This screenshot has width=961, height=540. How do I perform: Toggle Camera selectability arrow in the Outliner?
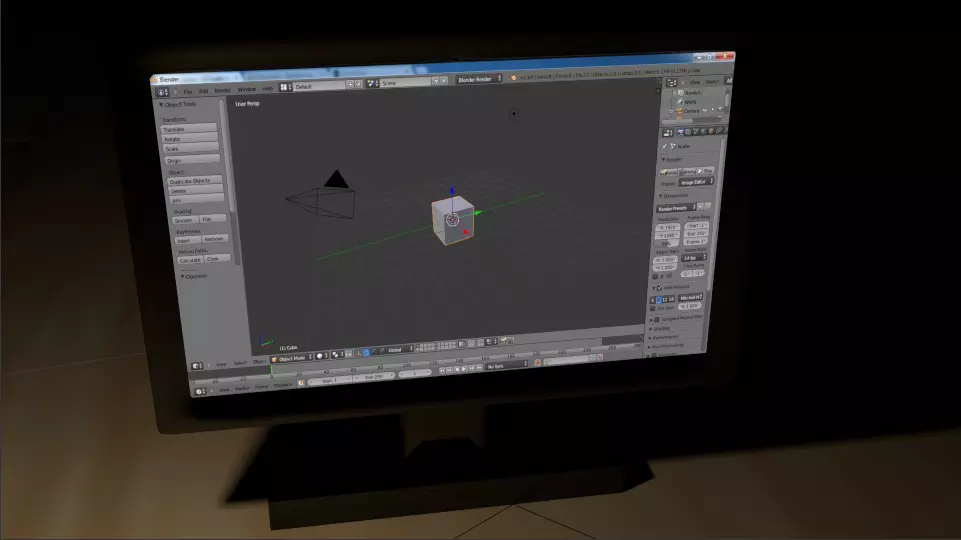click(713, 110)
